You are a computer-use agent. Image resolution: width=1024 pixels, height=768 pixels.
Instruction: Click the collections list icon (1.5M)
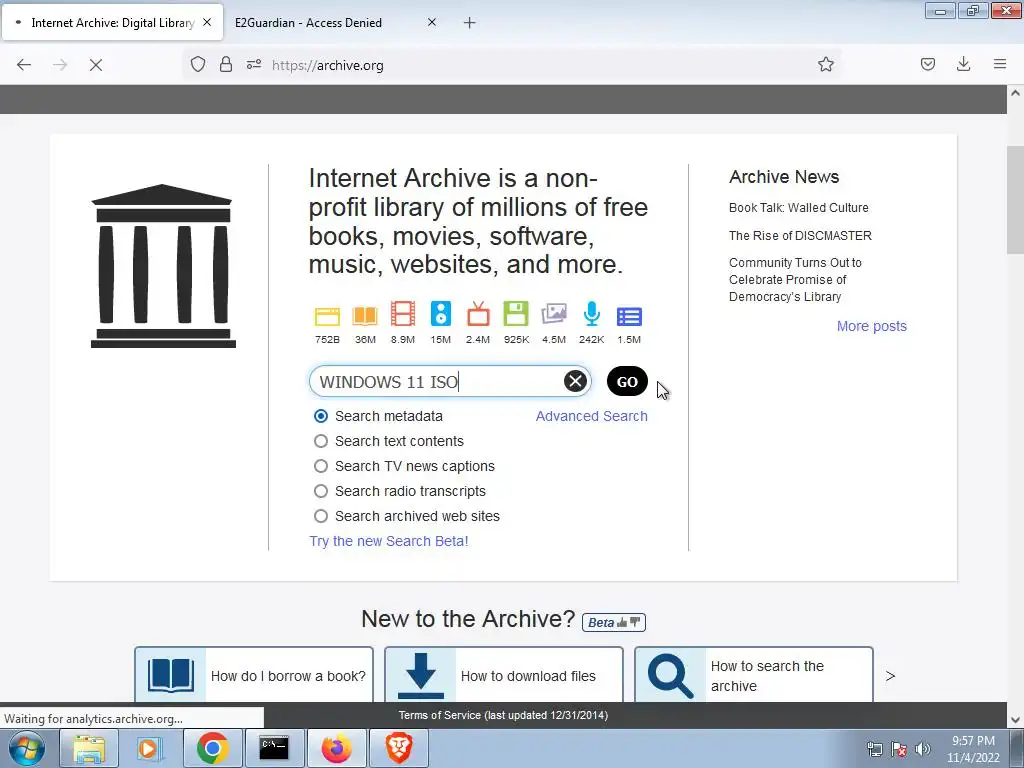click(x=629, y=317)
